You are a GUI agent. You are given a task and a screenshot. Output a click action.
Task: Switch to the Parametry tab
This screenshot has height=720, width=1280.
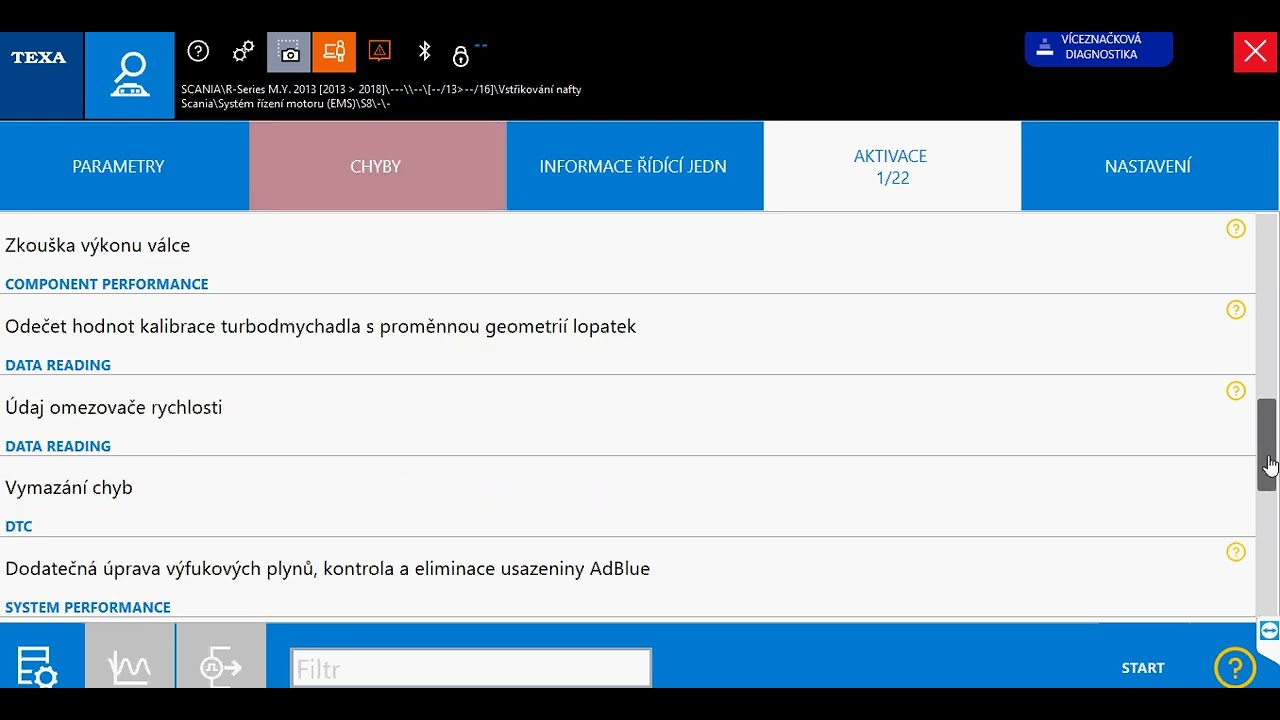(x=124, y=166)
